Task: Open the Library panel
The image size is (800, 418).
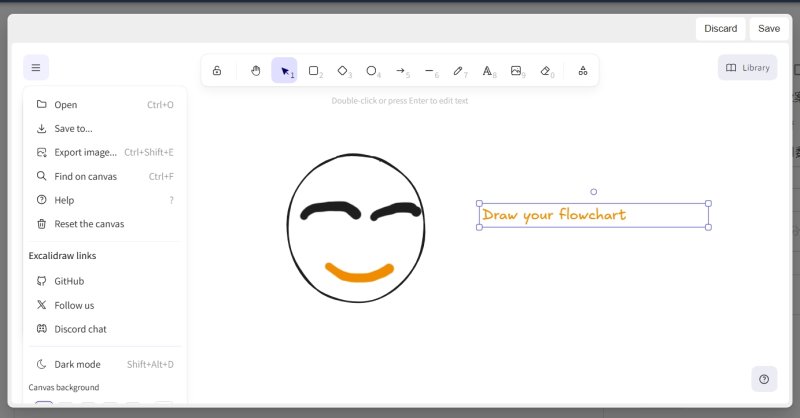Action: [x=747, y=68]
